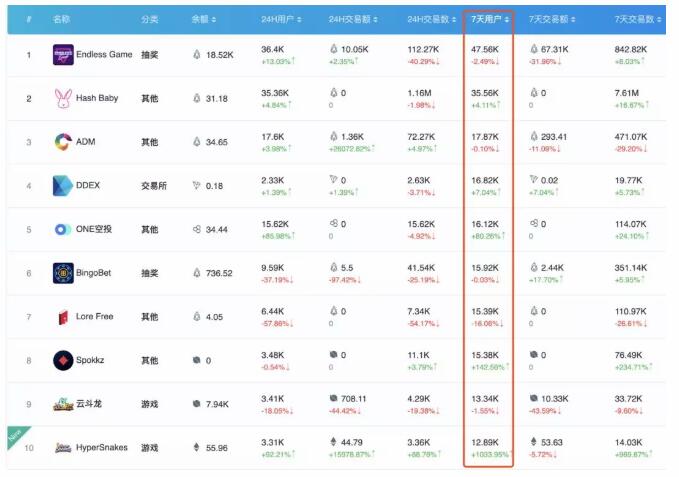Screen dimensions: 679x477
Task: Click EOS icon beside 10.05K 24H volume
Action: point(334,49)
